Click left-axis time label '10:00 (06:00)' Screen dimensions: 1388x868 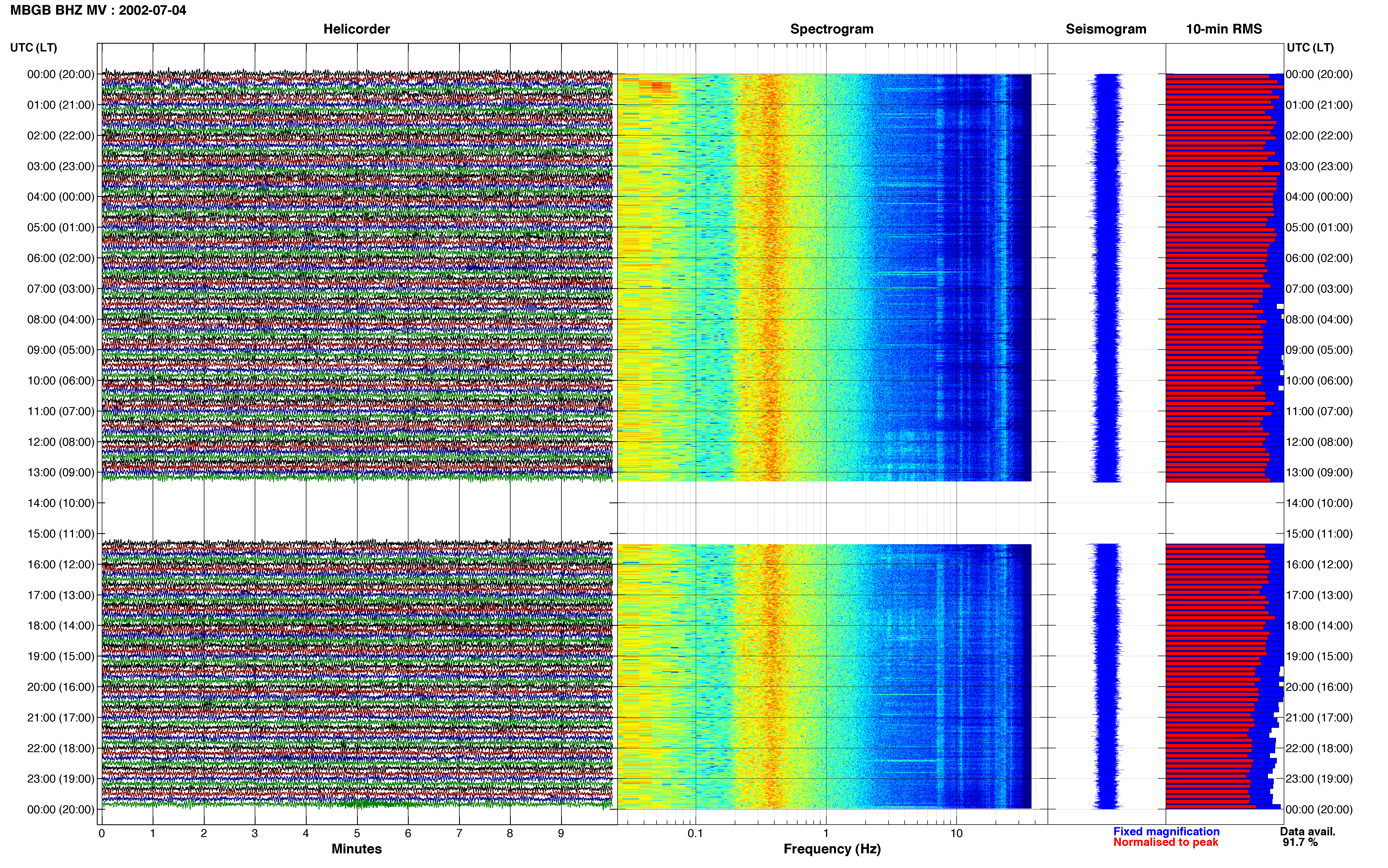[x=61, y=380]
